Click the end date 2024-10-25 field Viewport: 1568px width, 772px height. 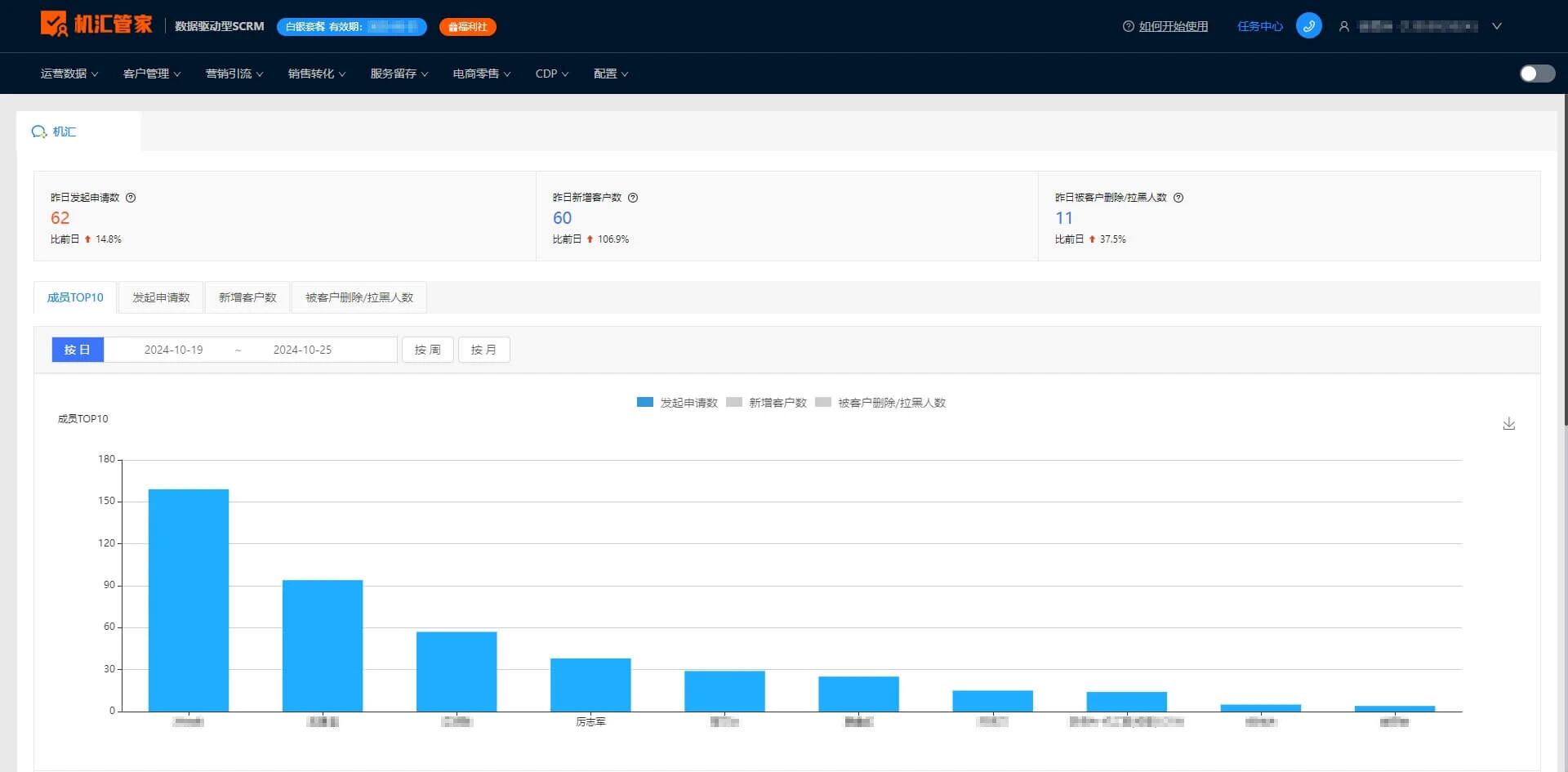pos(302,350)
